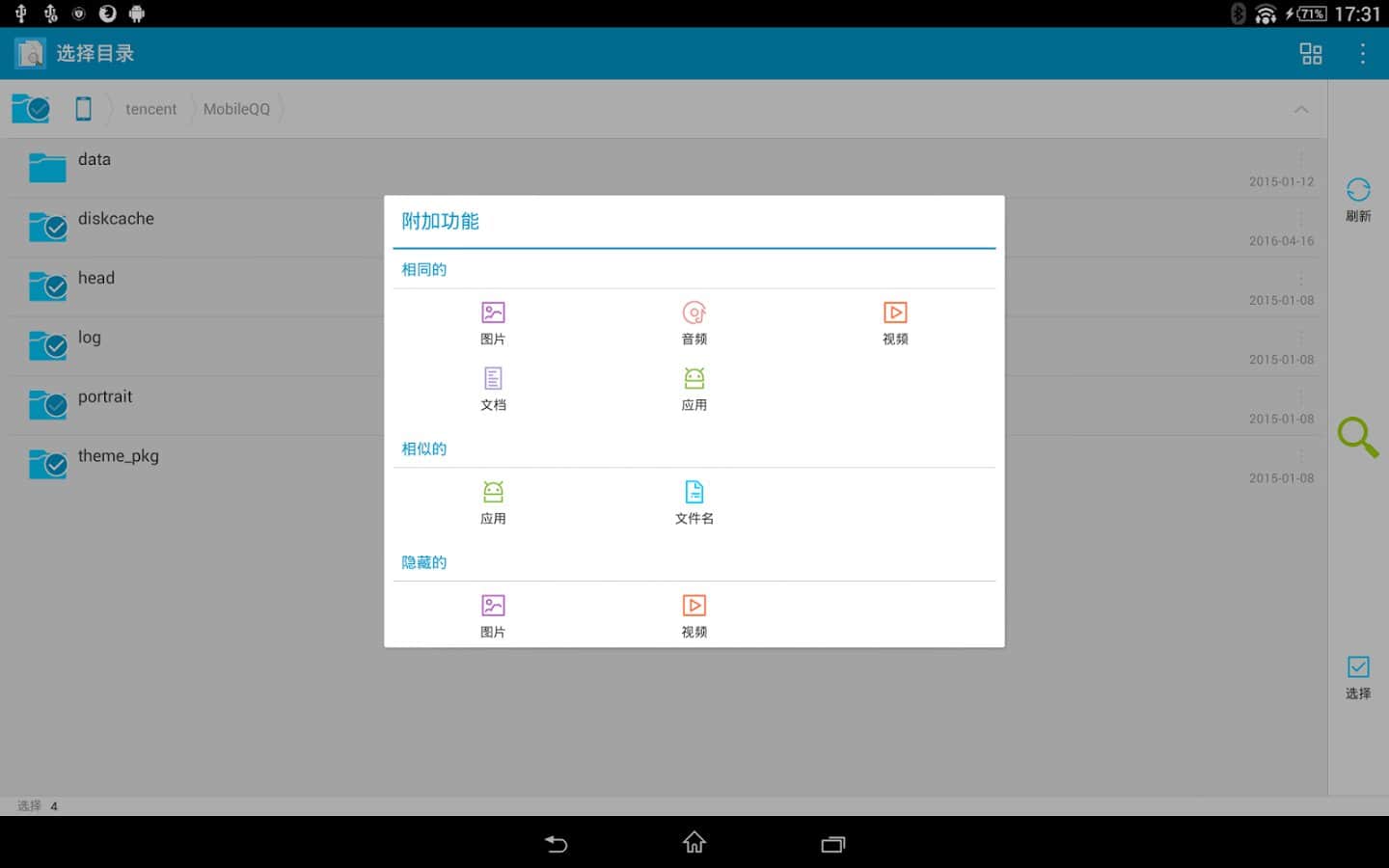Tap the 刷新 refresh button
This screenshot has height=868, width=1389.
[1357, 199]
